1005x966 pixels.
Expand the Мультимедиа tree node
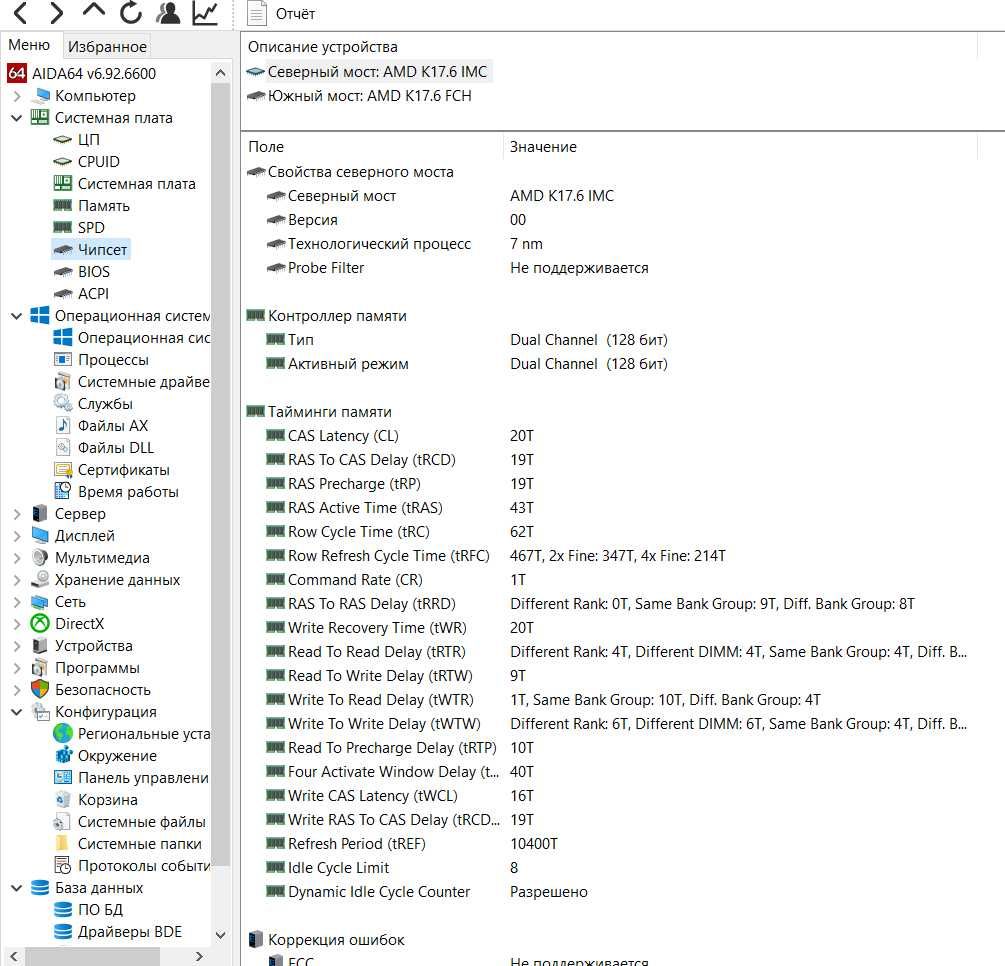[x=17, y=558]
